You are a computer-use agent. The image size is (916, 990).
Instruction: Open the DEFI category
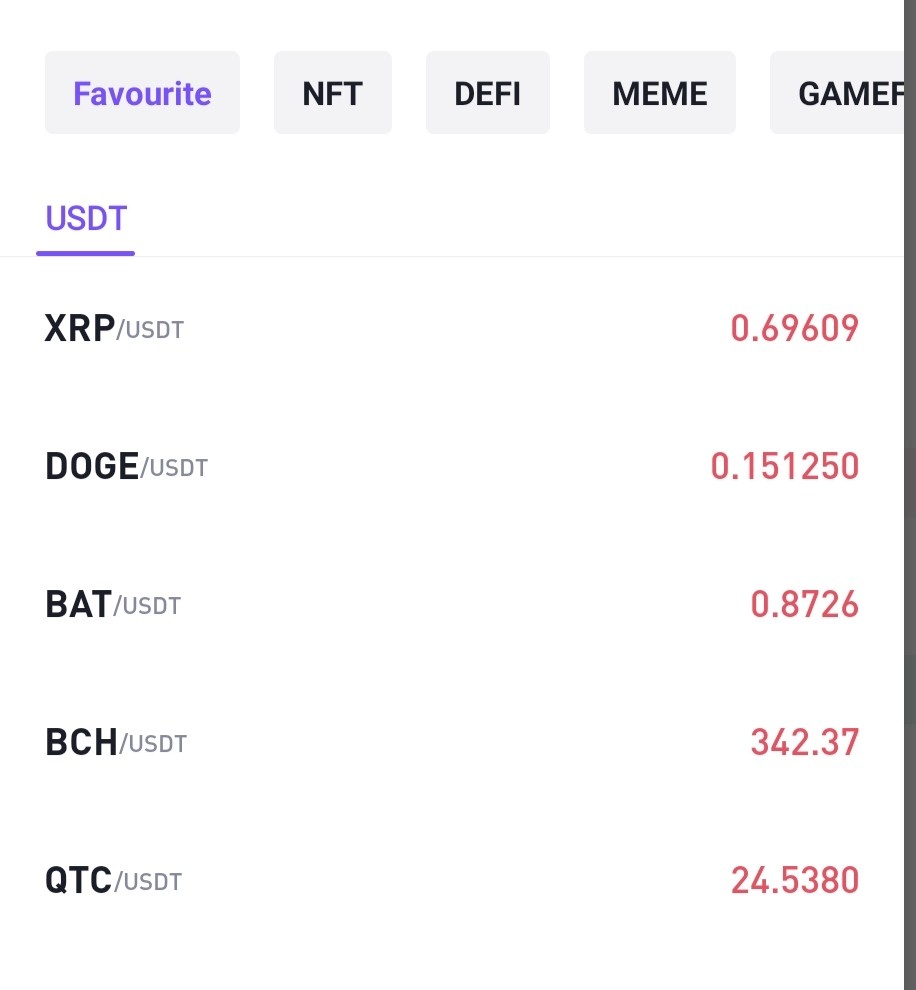tap(487, 93)
